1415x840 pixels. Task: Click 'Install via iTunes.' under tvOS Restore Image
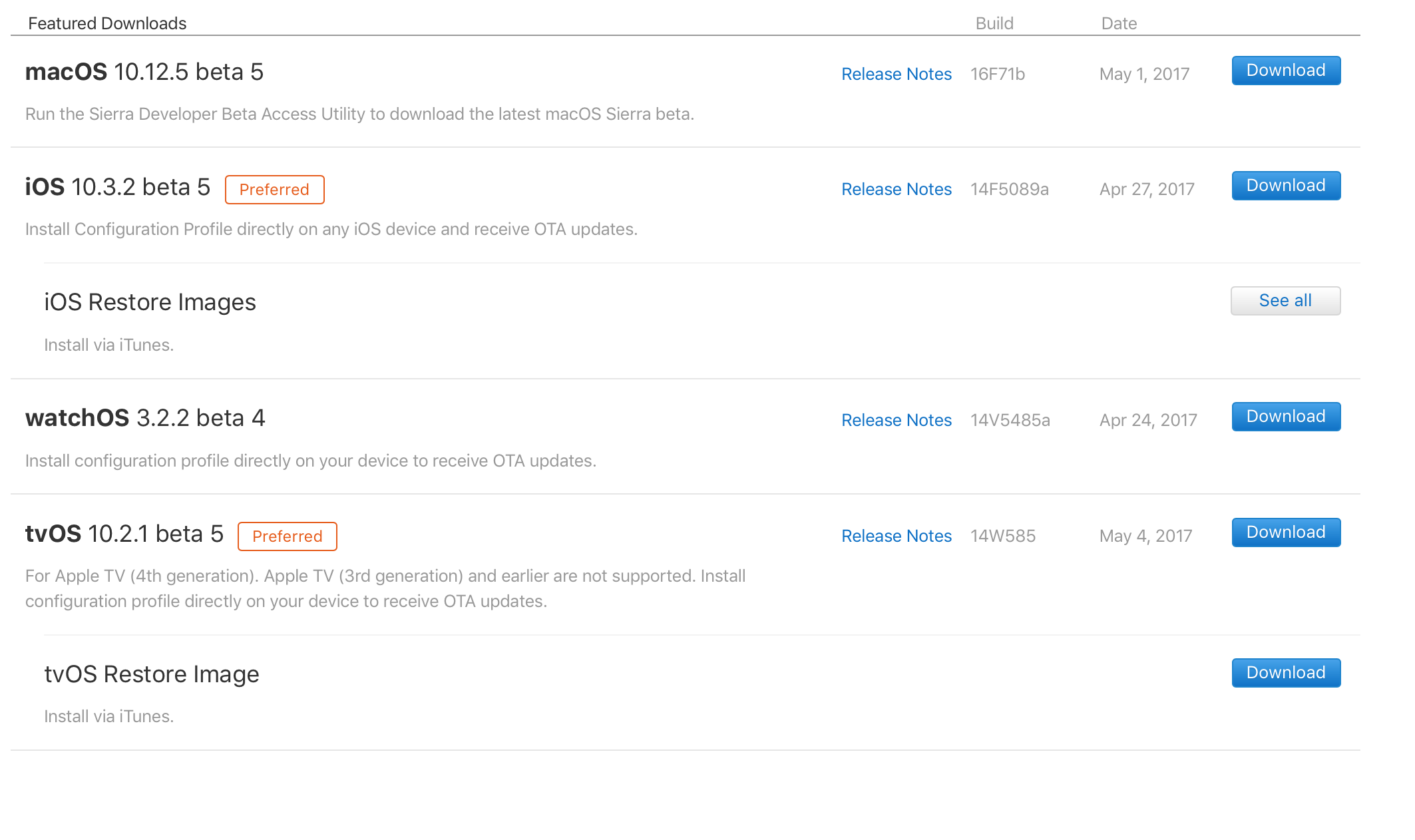108,716
